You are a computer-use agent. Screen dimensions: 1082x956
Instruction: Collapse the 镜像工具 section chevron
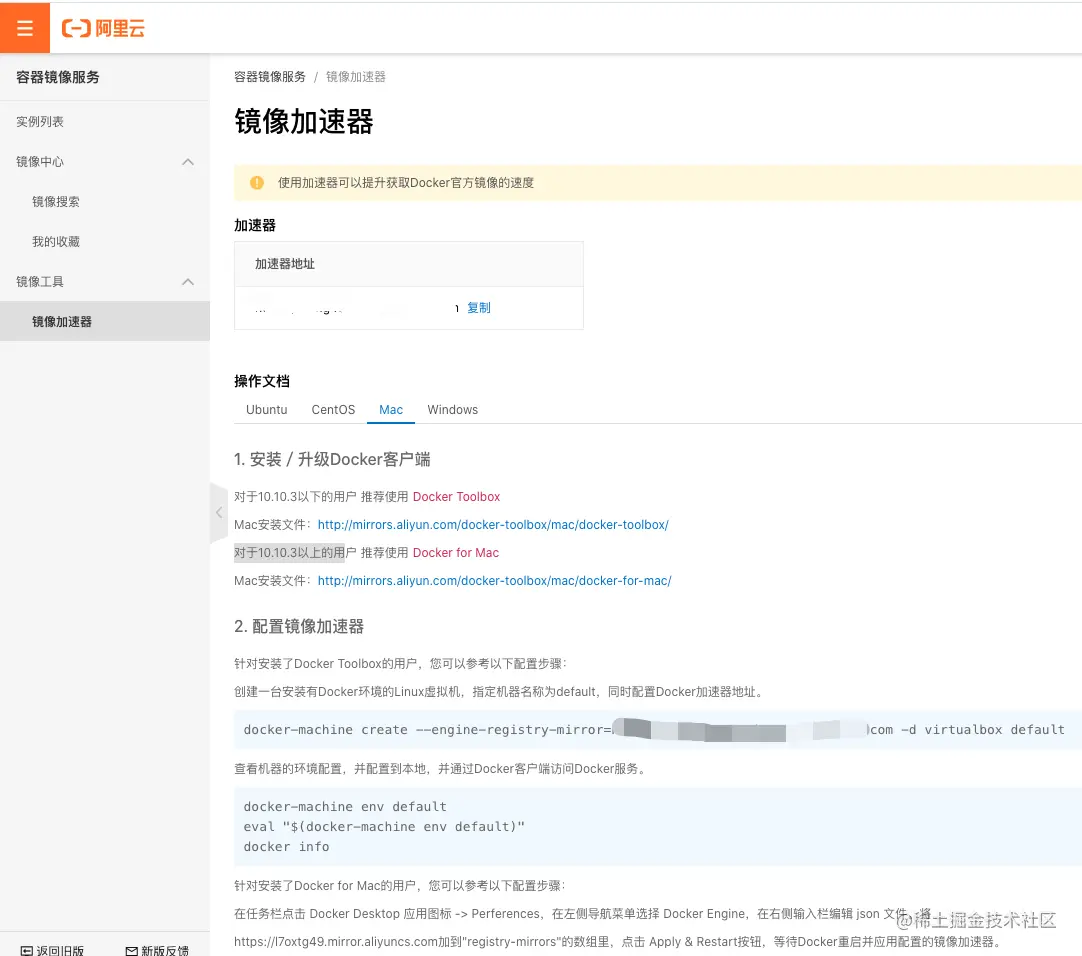pos(187,281)
